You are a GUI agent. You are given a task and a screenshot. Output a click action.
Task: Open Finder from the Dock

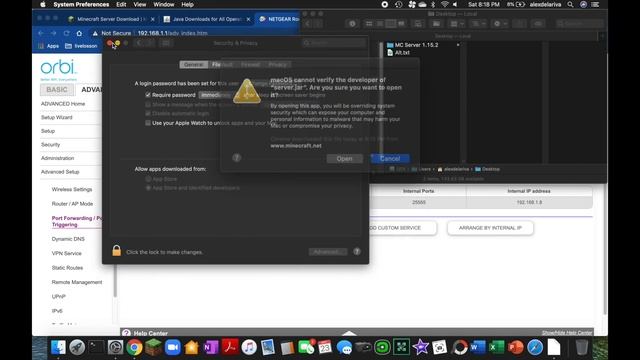[58, 347]
